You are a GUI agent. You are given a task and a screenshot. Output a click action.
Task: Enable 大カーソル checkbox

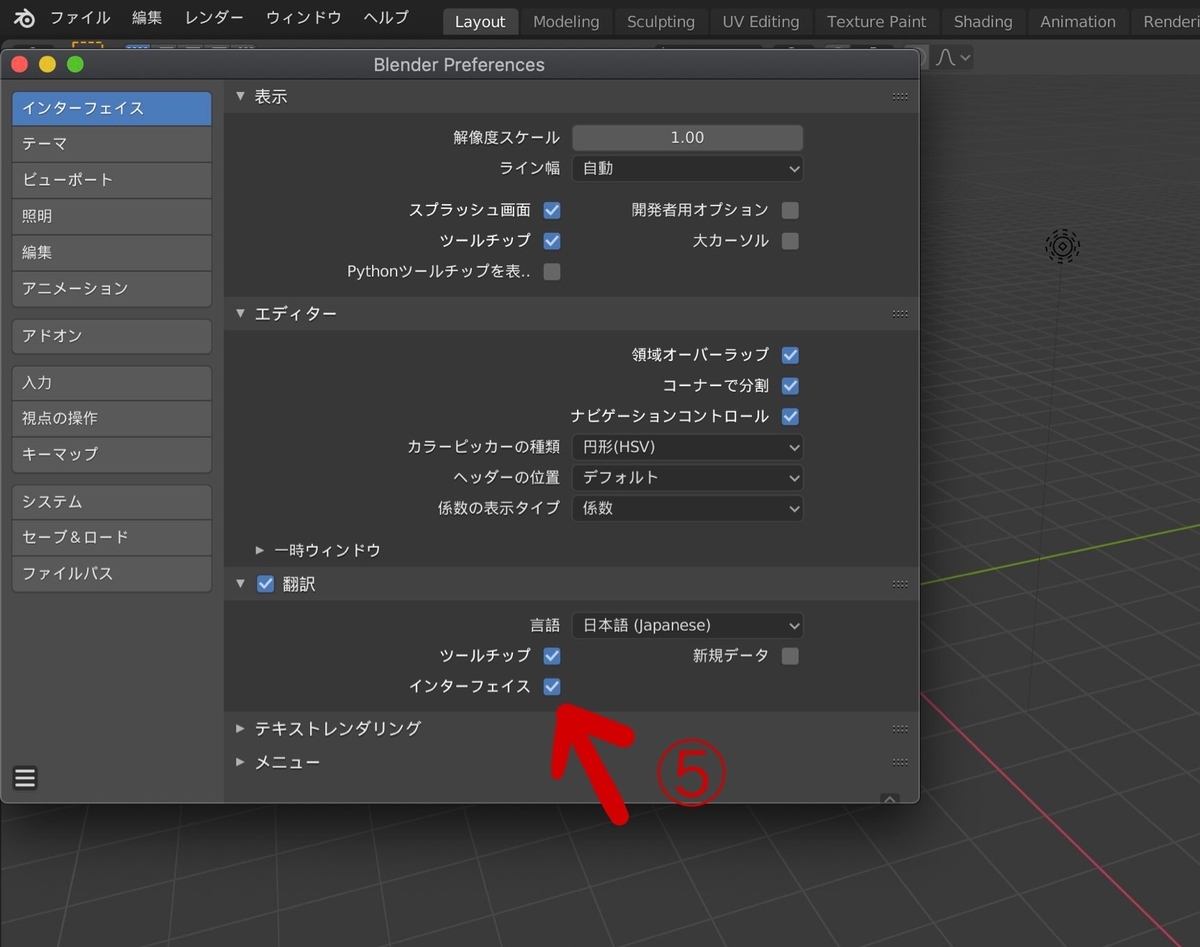[x=790, y=241]
